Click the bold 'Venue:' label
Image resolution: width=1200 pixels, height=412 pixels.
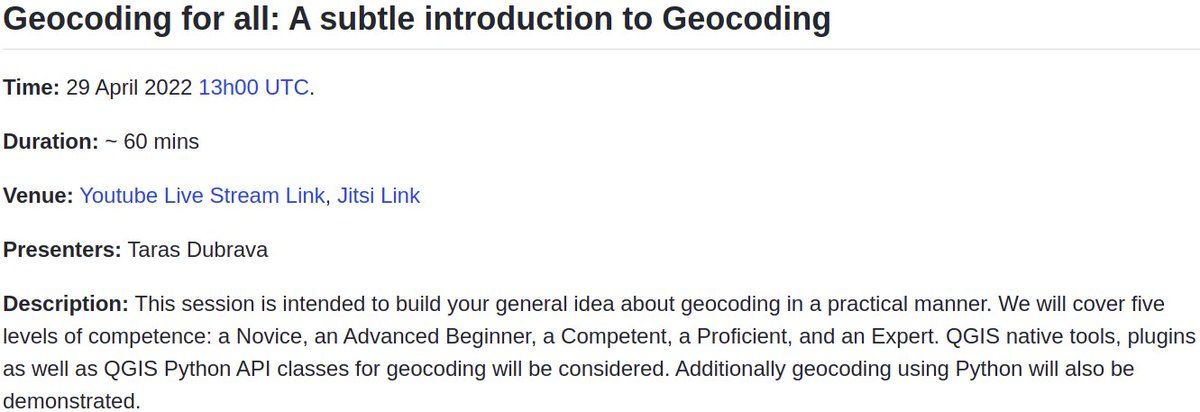coord(38,196)
